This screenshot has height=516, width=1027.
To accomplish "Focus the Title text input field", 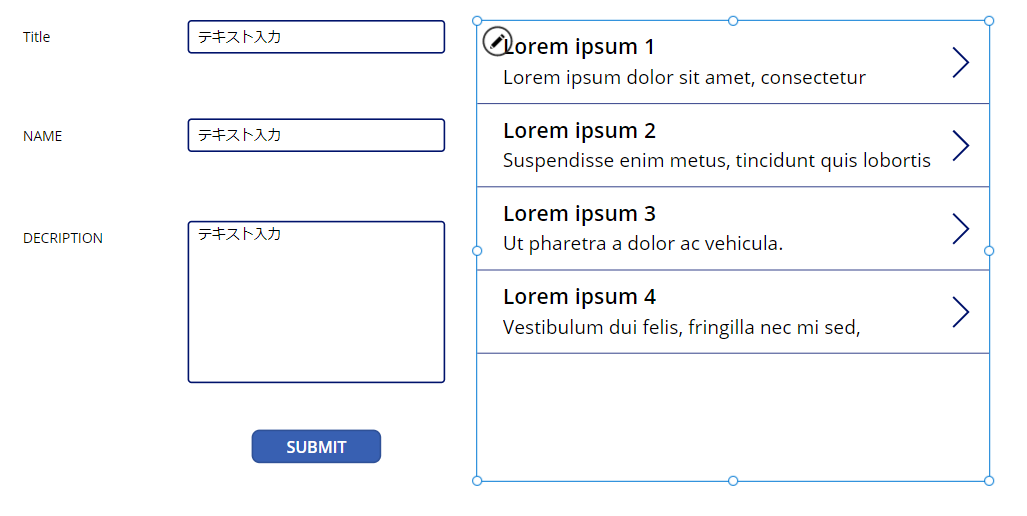I will point(316,37).
